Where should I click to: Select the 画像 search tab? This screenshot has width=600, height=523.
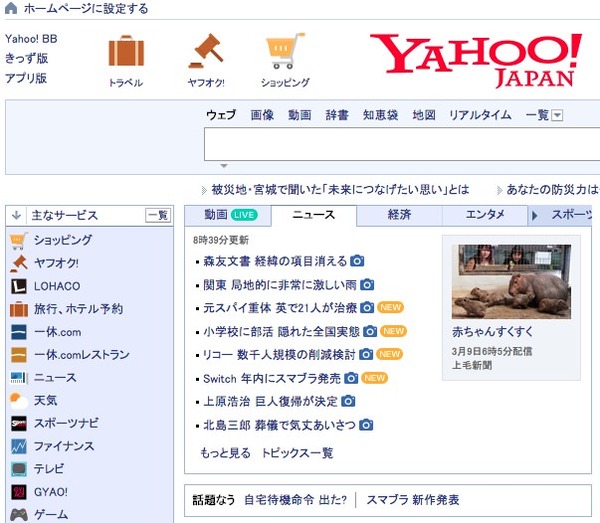click(262, 115)
